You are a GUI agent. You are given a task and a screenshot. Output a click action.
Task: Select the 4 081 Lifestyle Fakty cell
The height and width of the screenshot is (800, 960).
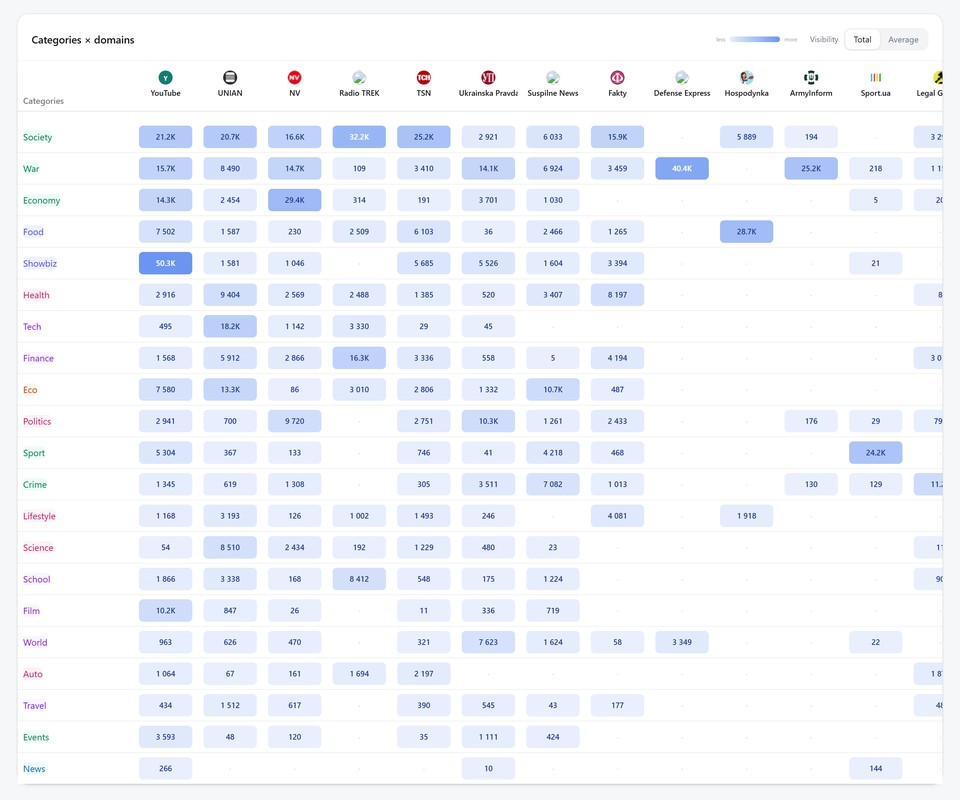point(617,516)
